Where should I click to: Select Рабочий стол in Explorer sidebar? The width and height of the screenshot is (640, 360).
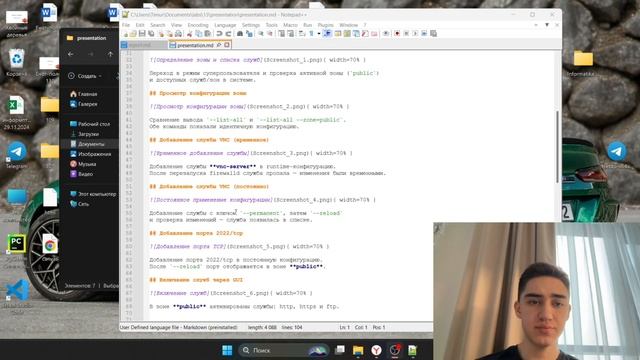pyautogui.click(x=90, y=124)
